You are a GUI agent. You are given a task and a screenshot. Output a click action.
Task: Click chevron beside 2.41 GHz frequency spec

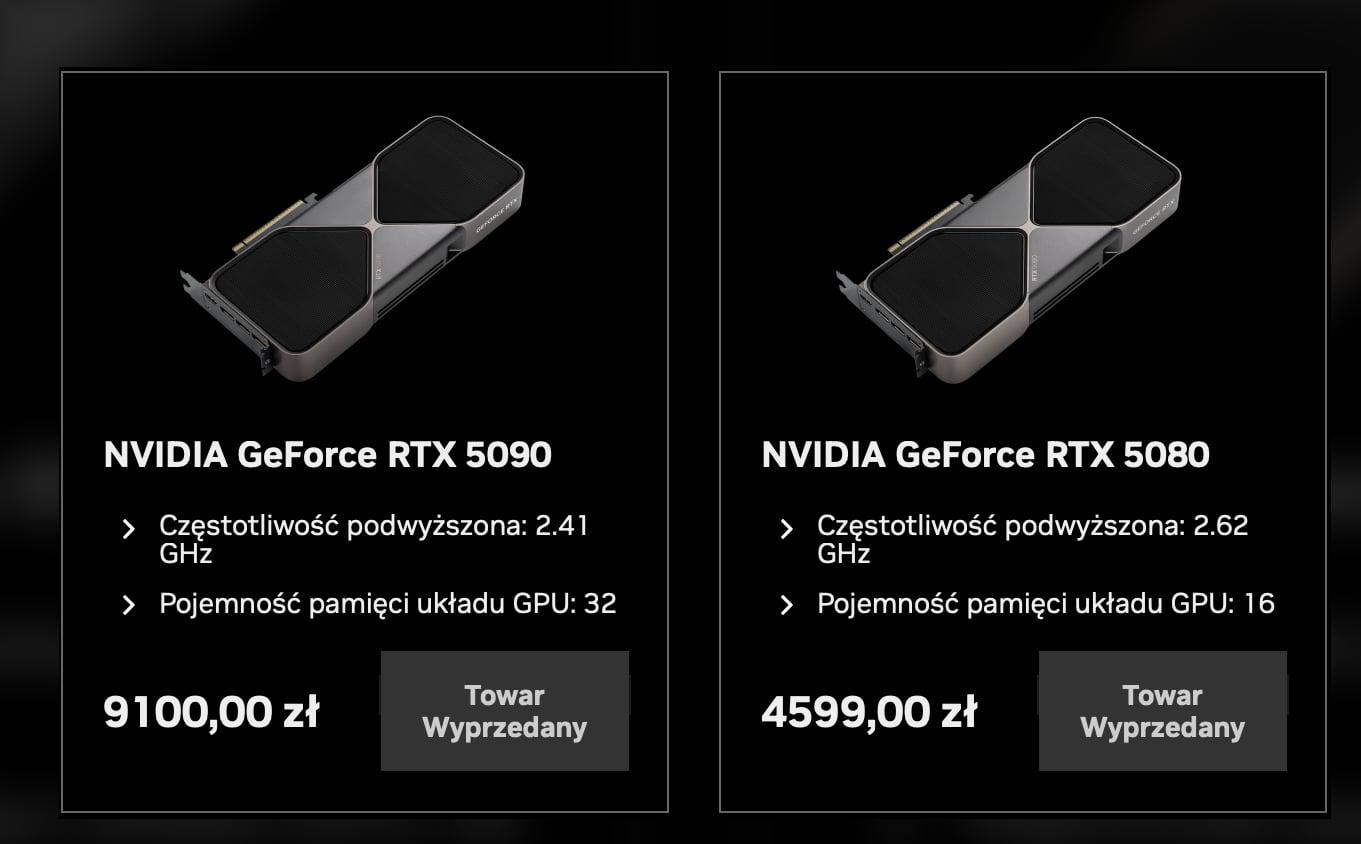point(128,530)
